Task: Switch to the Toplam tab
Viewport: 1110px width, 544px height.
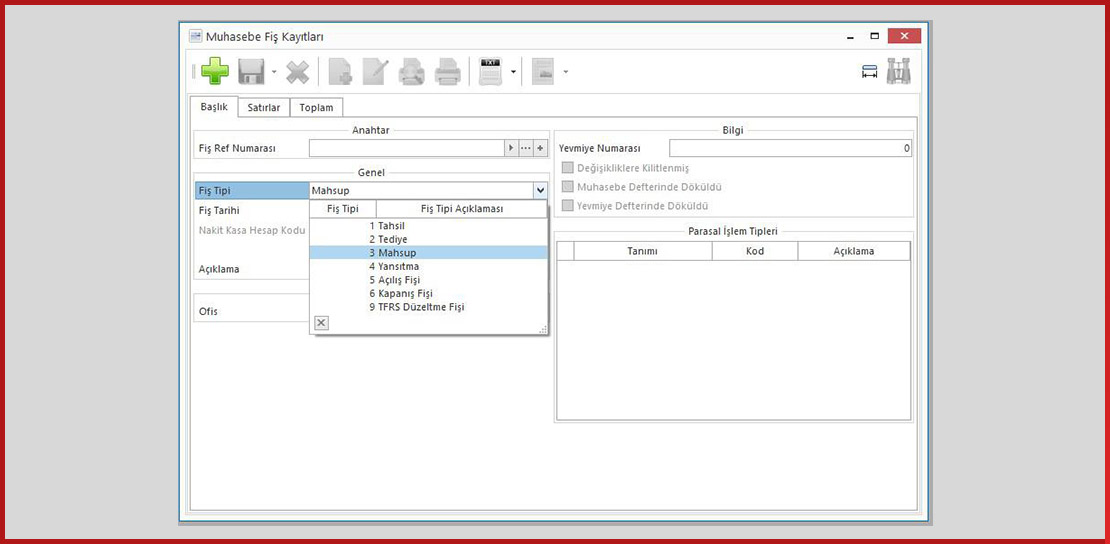Action: [x=316, y=108]
